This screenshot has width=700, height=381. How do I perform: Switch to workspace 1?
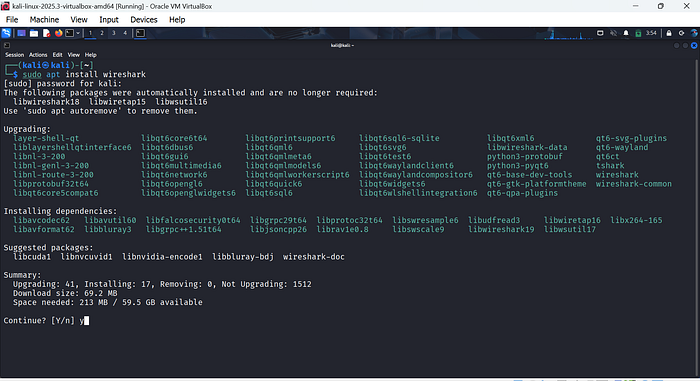click(x=90, y=33)
